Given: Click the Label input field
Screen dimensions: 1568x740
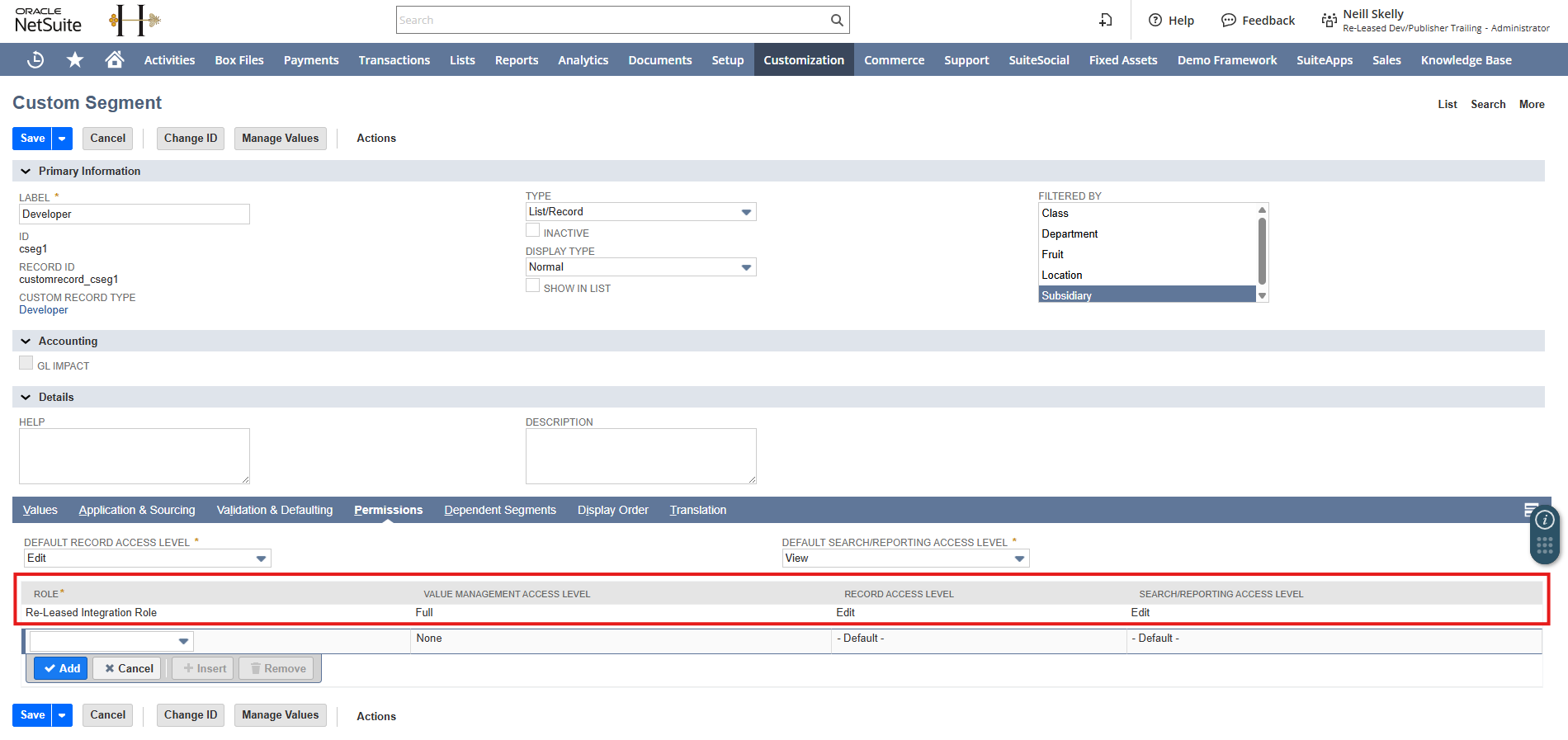Looking at the screenshot, I should pyautogui.click(x=134, y=214).
